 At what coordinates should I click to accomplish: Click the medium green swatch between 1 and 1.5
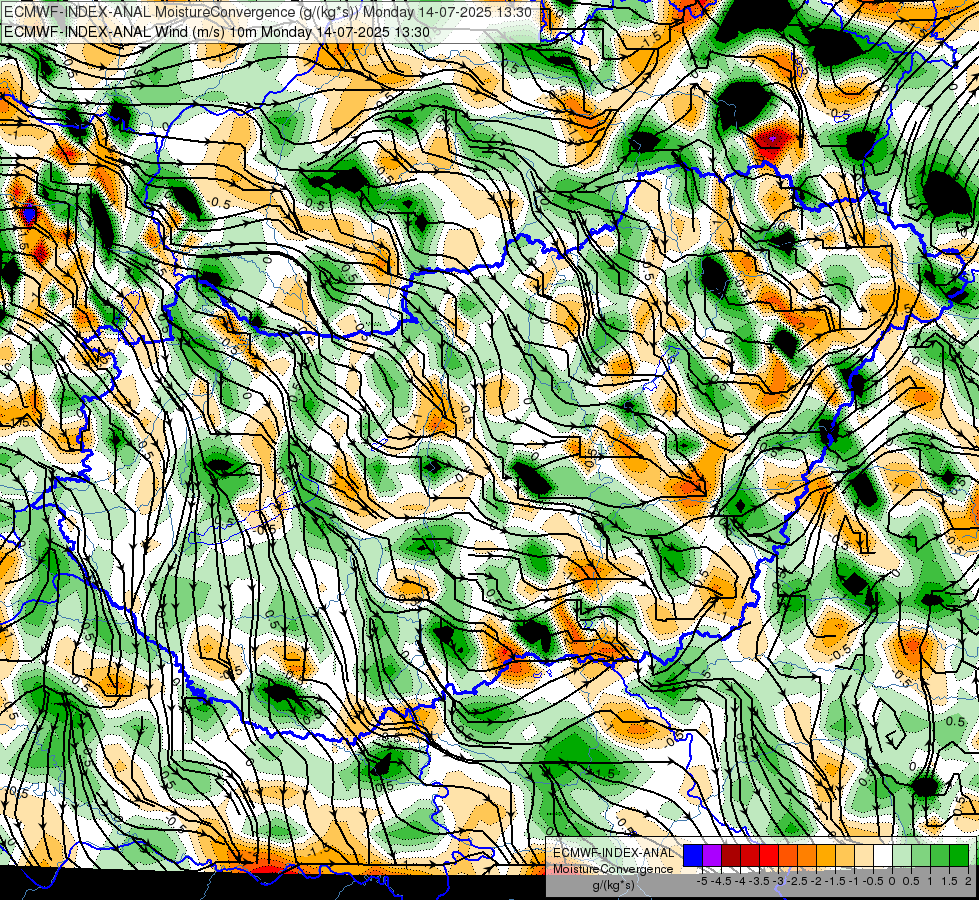(940, 855)
